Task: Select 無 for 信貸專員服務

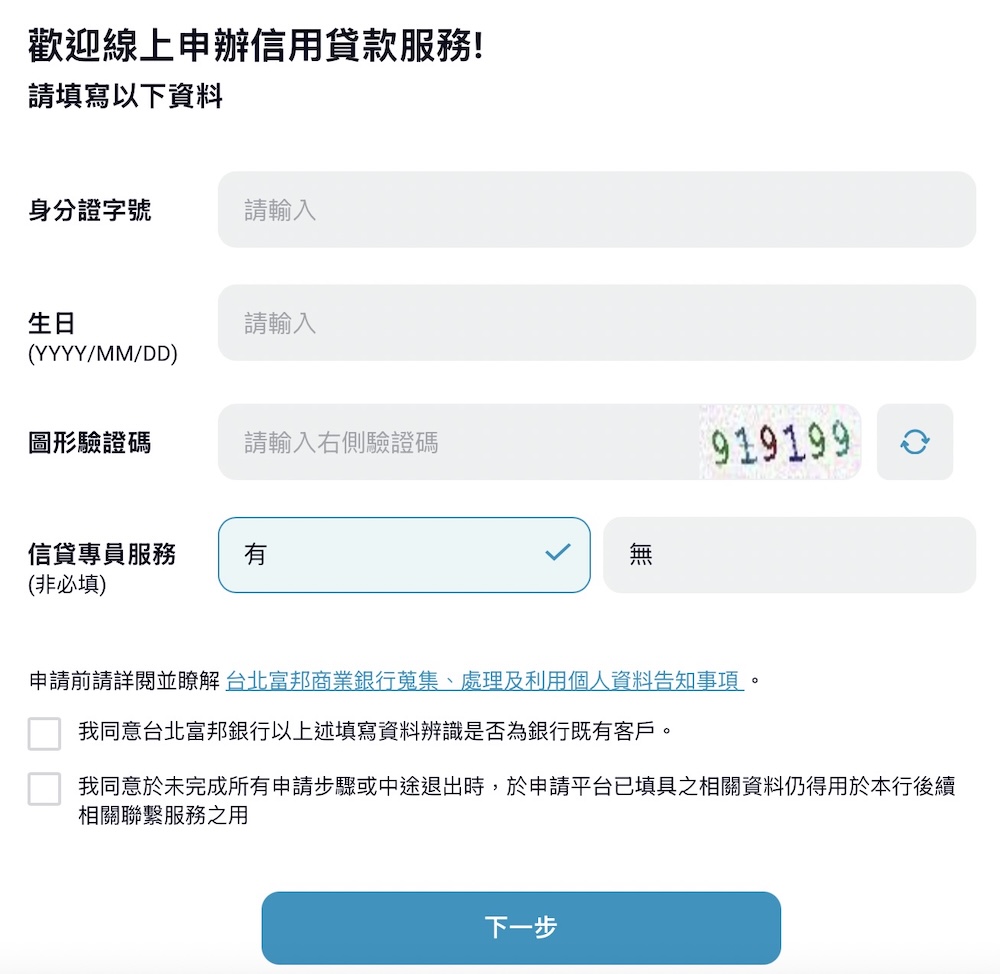Action: [790, 554]
